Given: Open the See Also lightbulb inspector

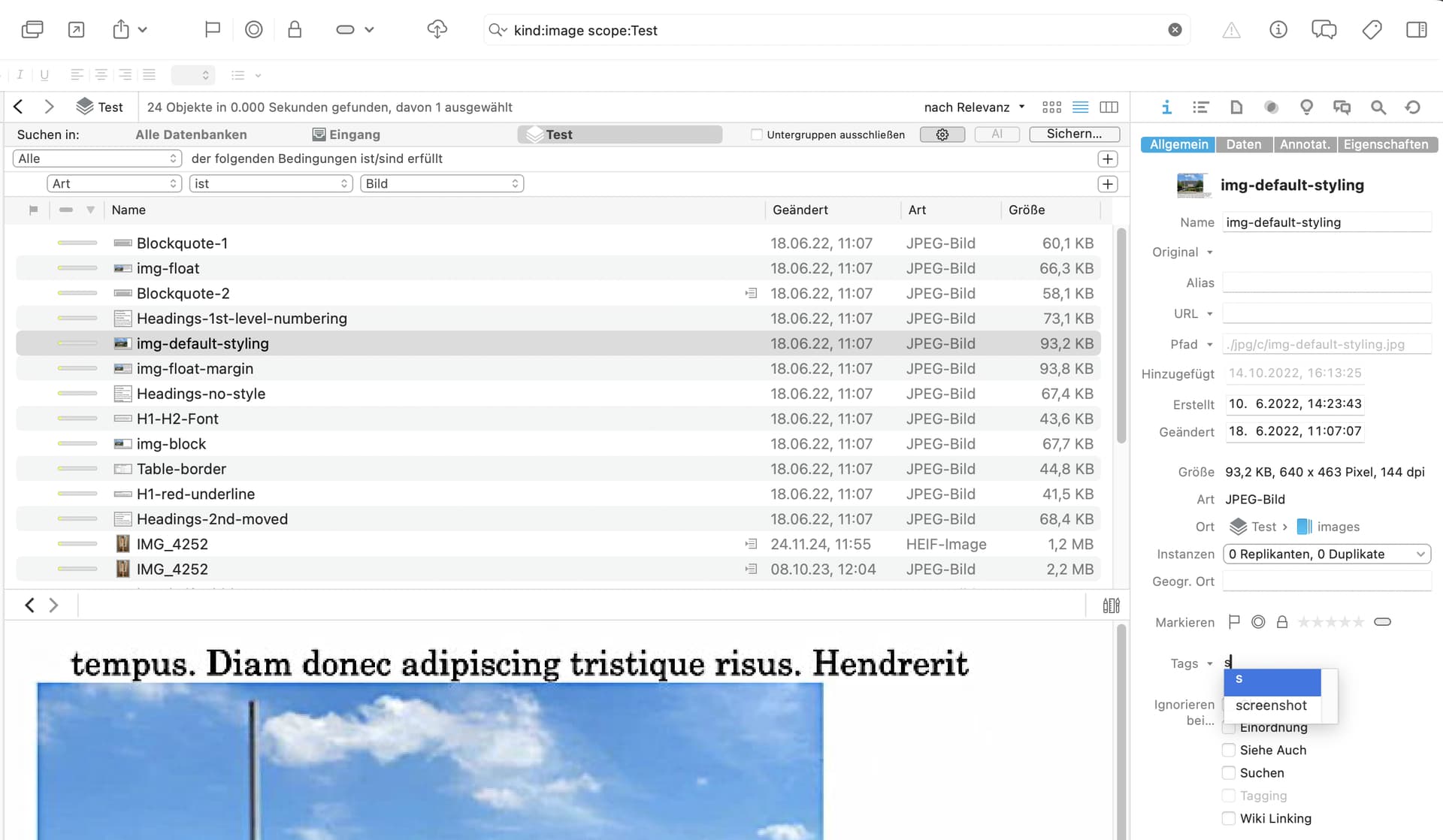Looking at the screenshot, I should pos(1306,107).
